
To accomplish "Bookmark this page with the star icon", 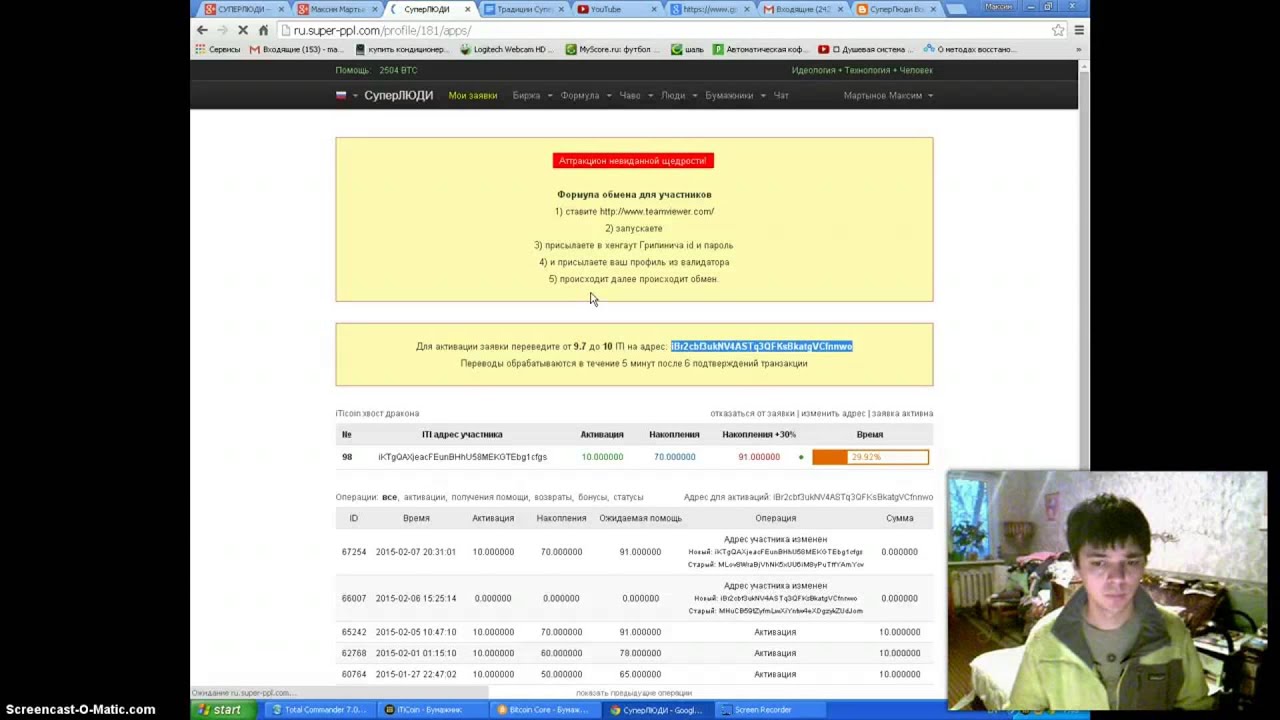I will point(1058,30).
